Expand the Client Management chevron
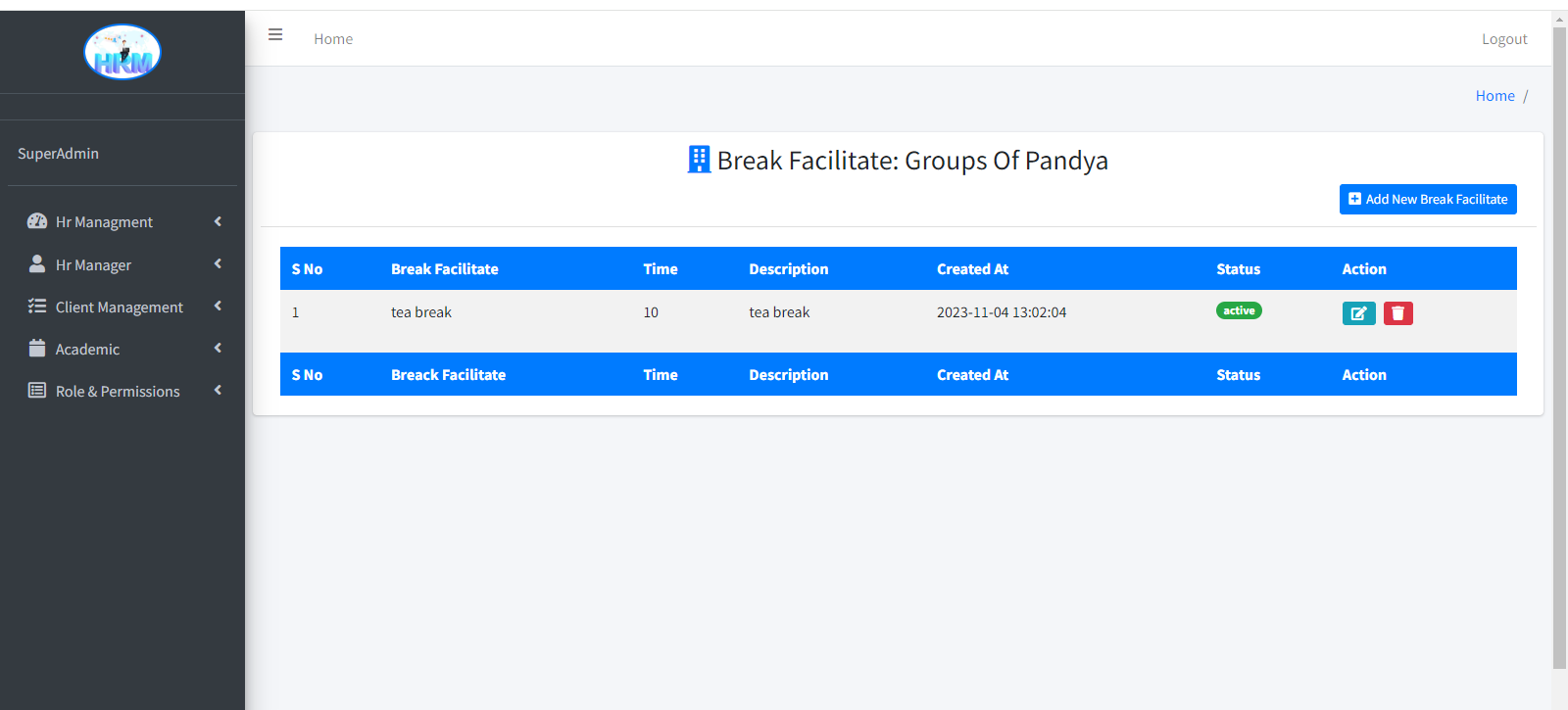 tap(218, 306)
